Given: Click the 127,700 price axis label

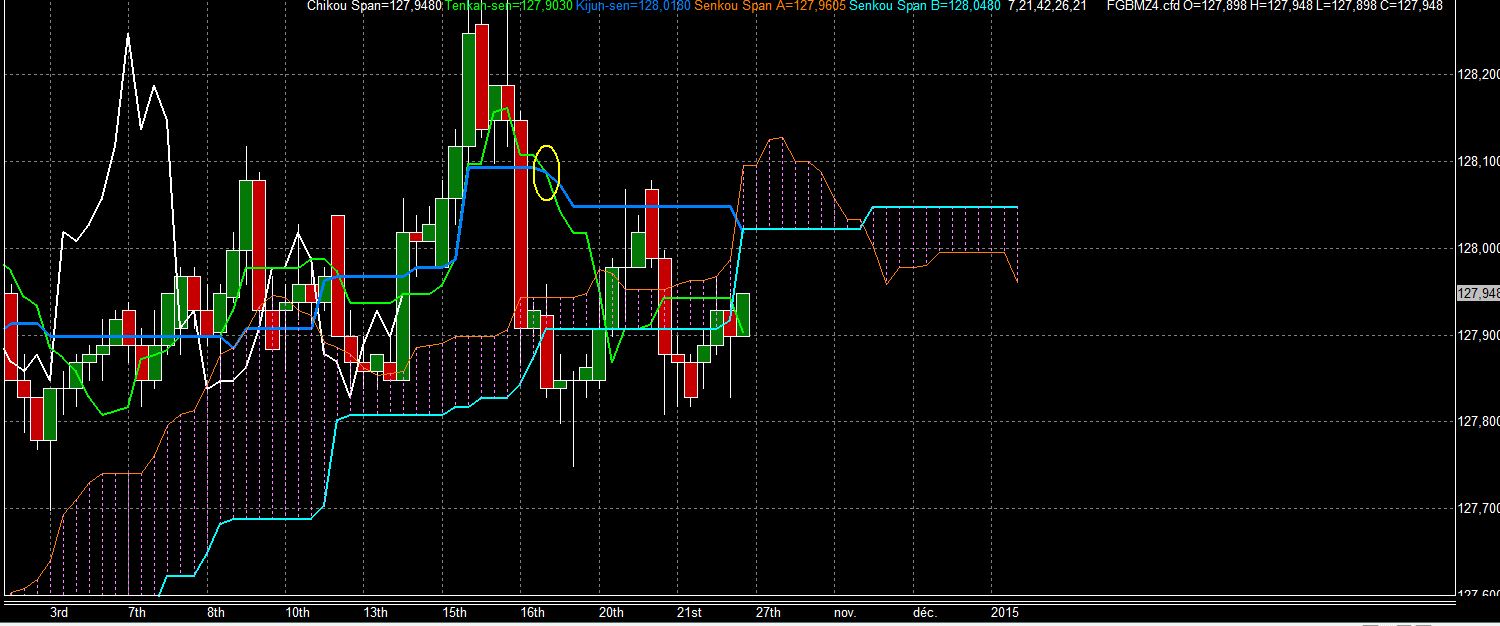Looking at the screenshot, I should [x=1479, y=509].
